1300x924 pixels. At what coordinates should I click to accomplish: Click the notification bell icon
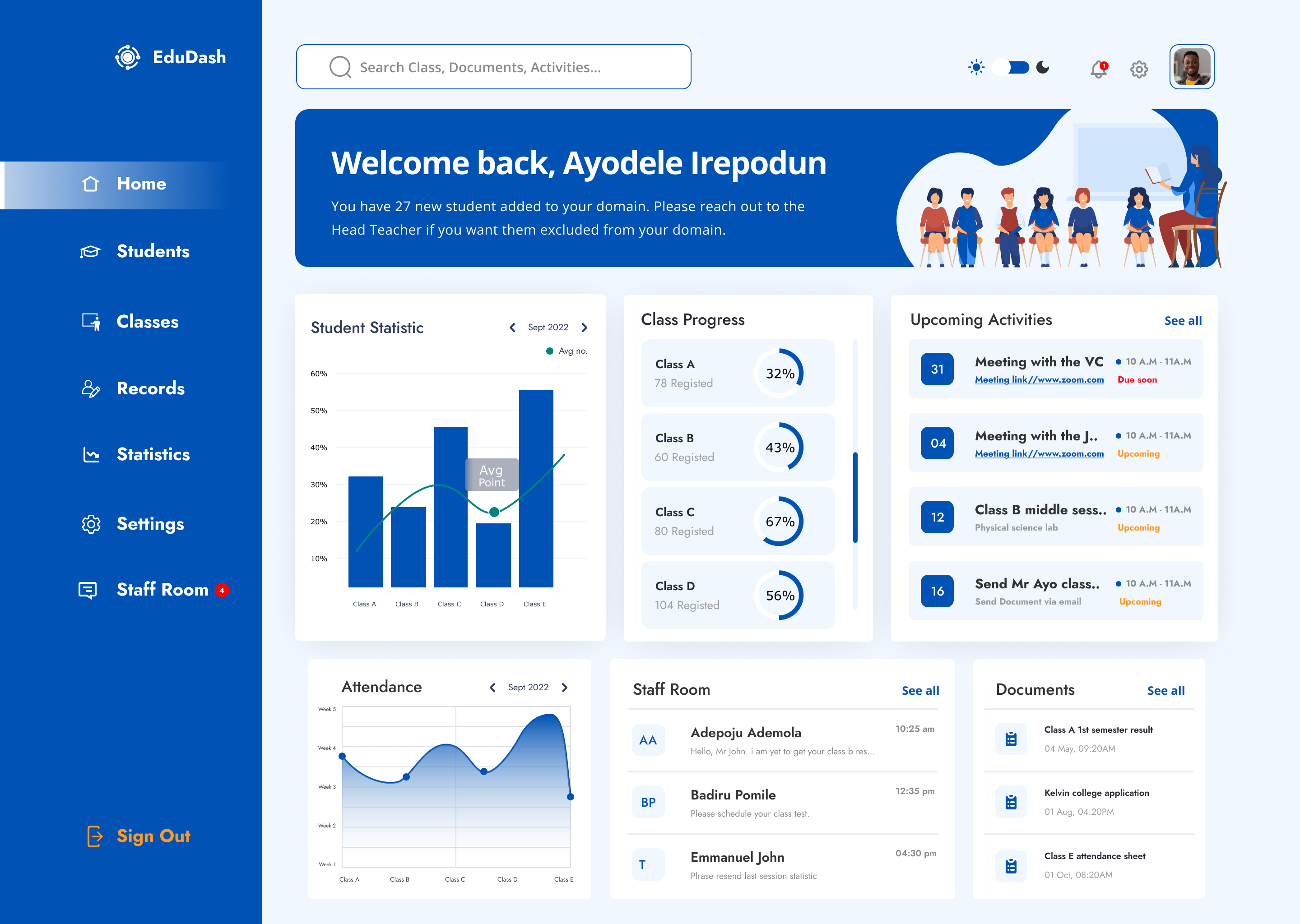click(x=1099, y=69)
